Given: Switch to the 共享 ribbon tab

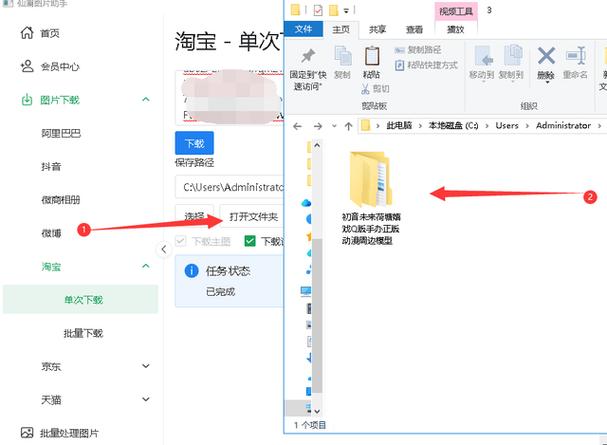Looking at the screenshot, I should [x=377, y=29].
